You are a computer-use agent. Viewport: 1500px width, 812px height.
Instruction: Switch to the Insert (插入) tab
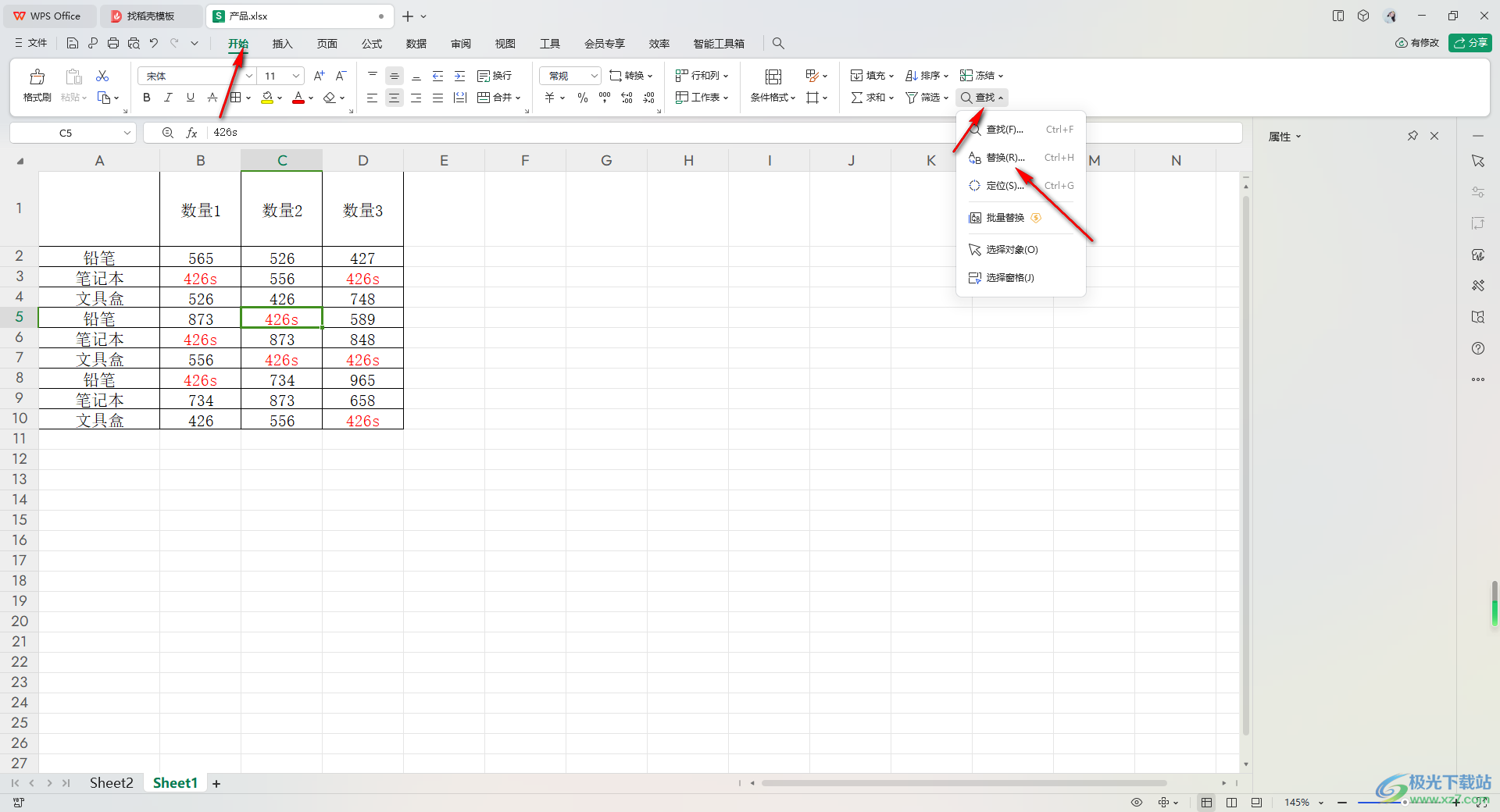[282, 44]
